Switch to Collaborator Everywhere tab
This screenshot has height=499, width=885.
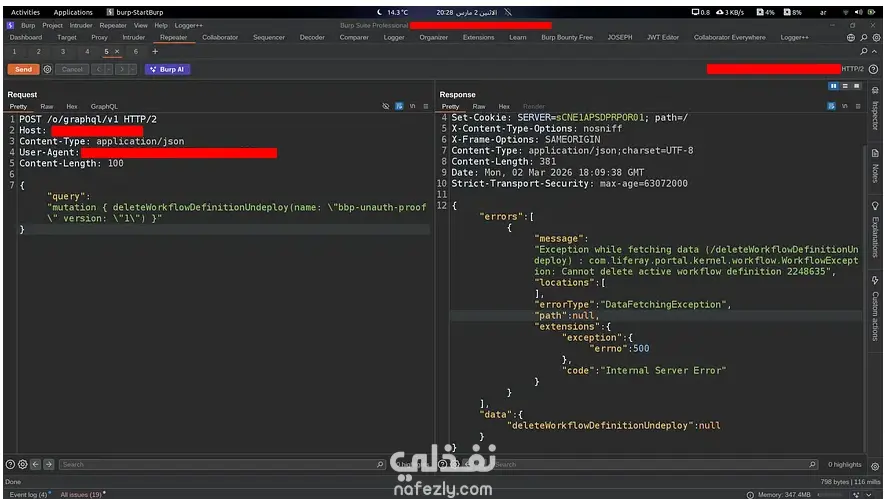tap(730, 37)
